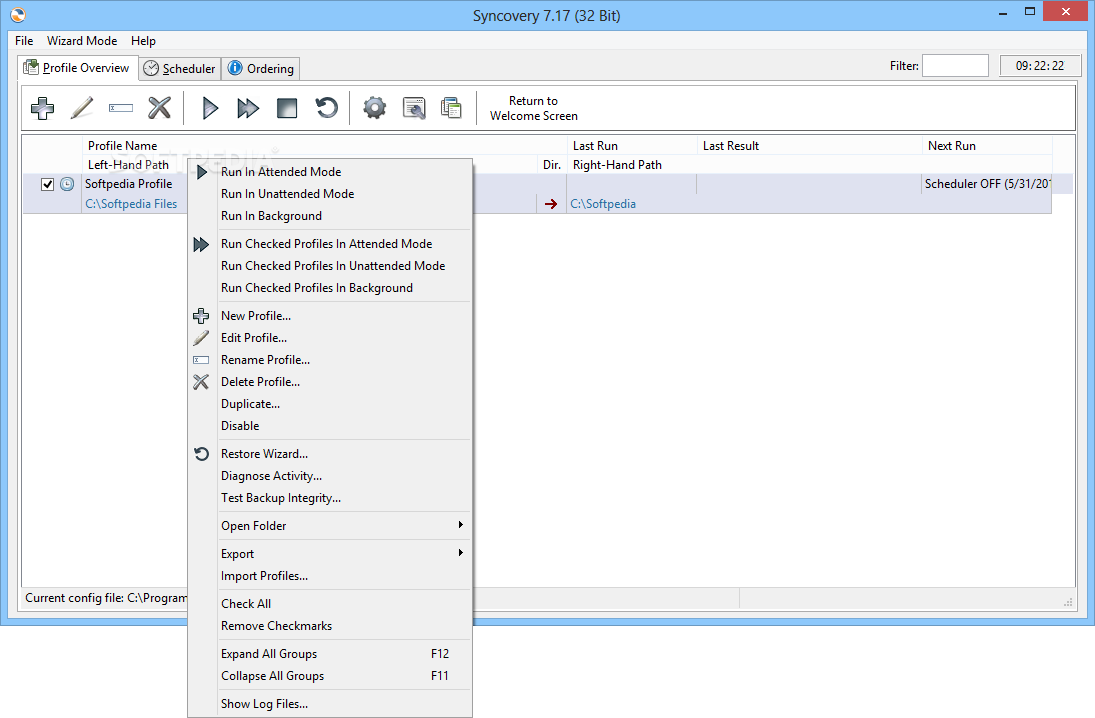The width and height of the screenshot is (1095, 718).
Task: Click the Next Run column header
Action: pos(987,145)
